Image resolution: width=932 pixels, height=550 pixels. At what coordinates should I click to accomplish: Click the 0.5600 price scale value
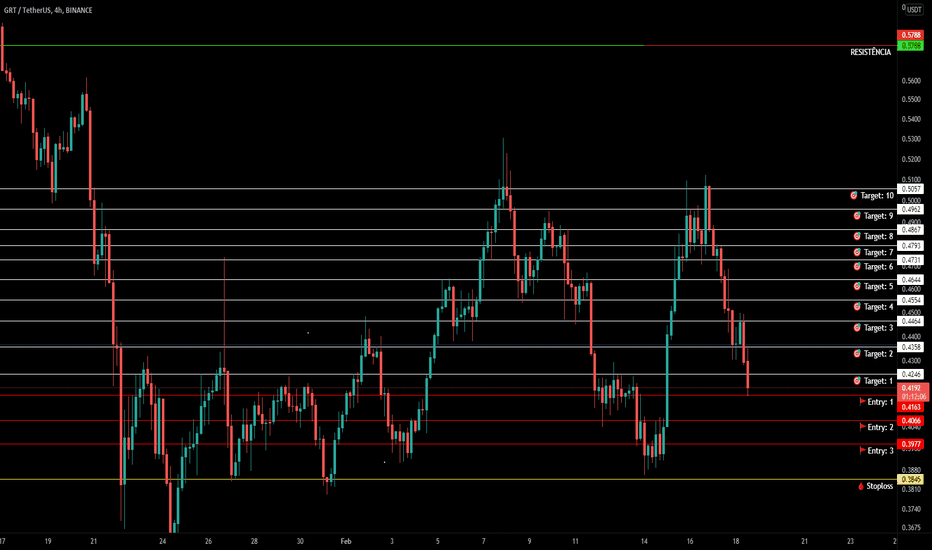pos(911,81)
